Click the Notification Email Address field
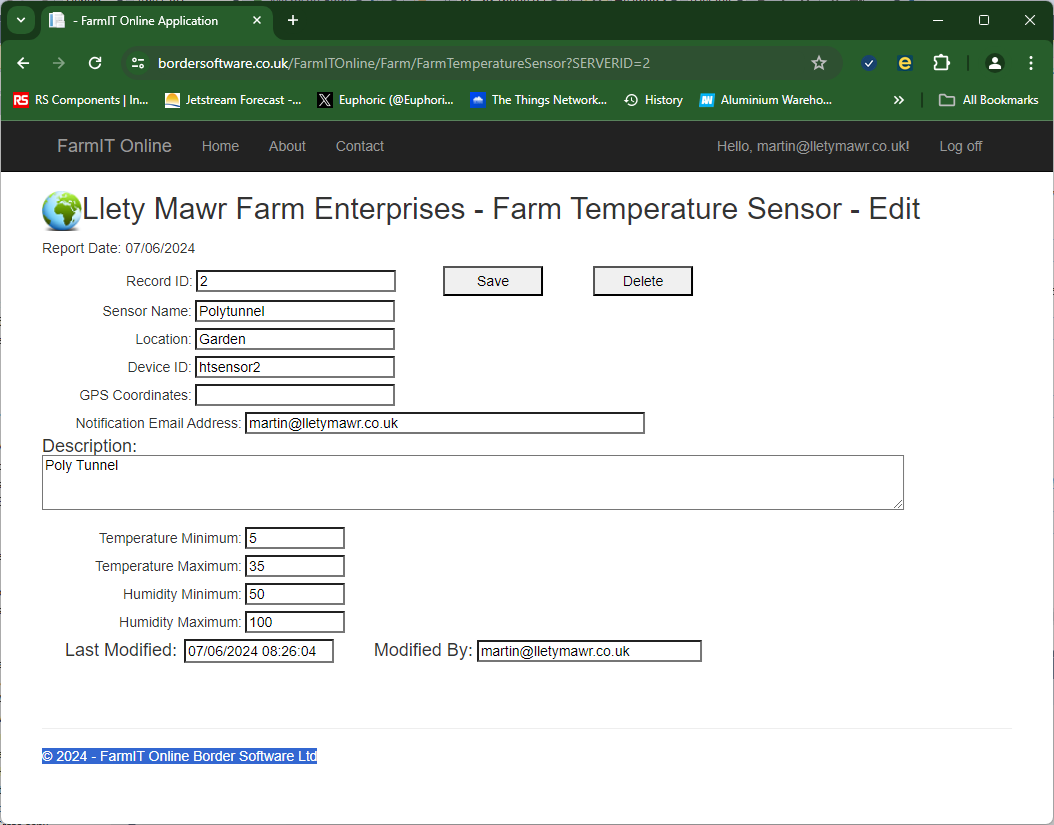1054x825 pixels. 445,423
